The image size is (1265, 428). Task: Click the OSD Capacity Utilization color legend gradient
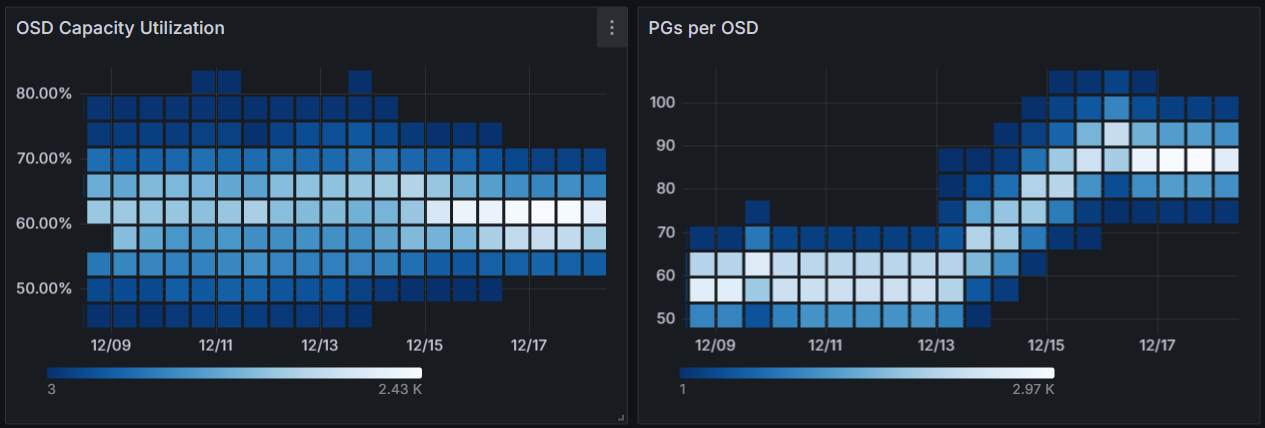click(234, 373)
